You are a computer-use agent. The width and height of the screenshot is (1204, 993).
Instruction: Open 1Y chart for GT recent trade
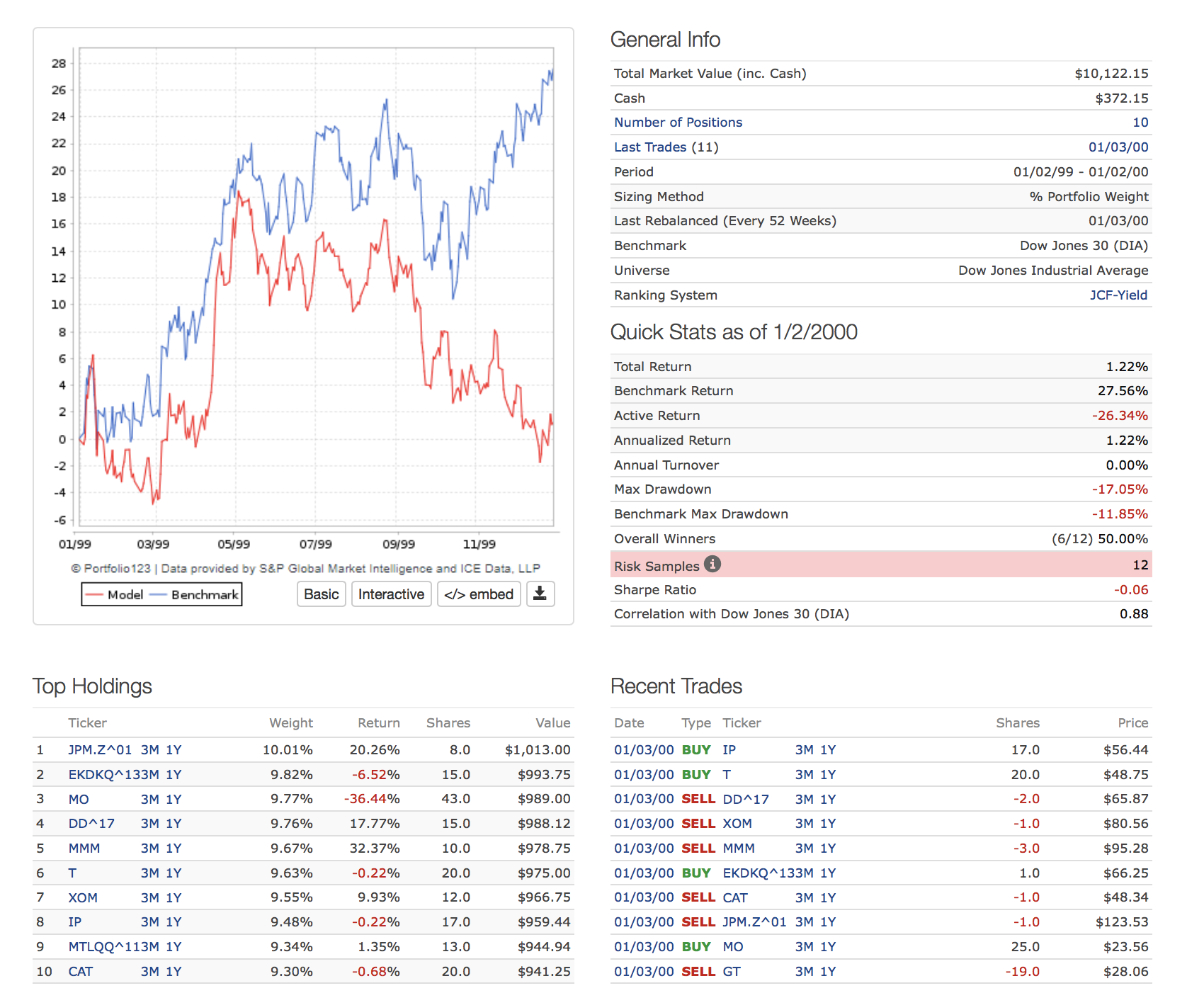pyautogui.click(x=828, y=972)
